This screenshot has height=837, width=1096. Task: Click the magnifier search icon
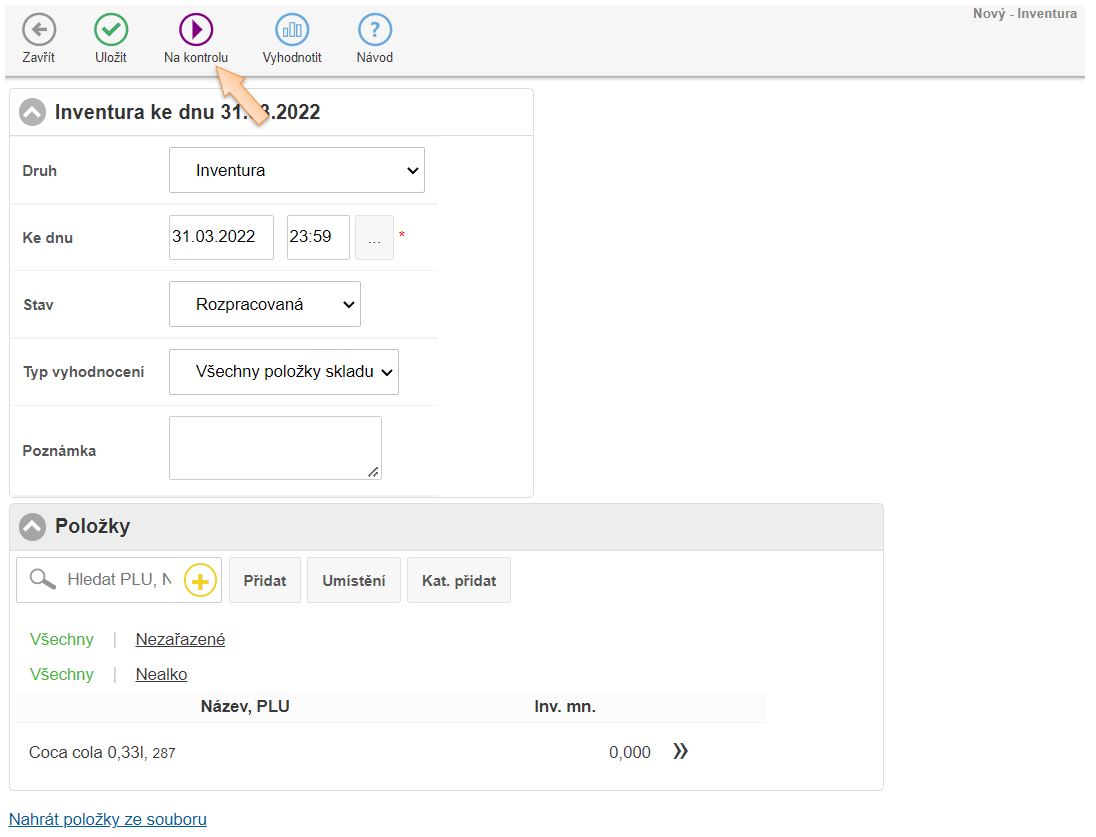(42, 579)
